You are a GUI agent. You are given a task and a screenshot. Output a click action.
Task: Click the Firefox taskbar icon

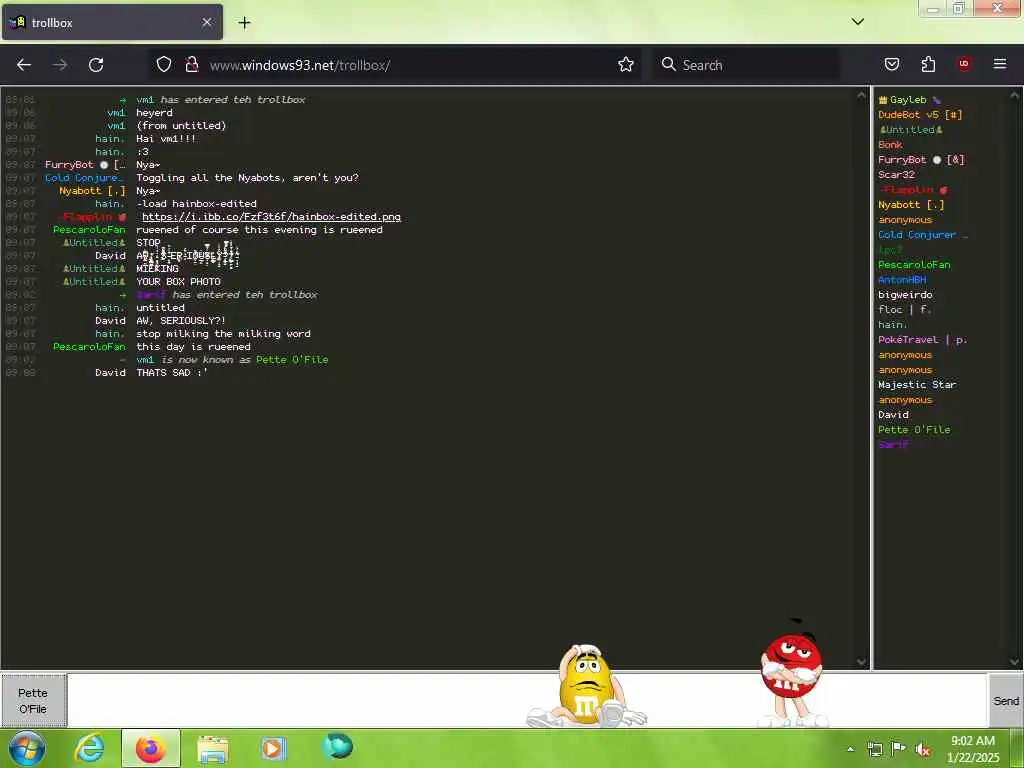(151, 748)
